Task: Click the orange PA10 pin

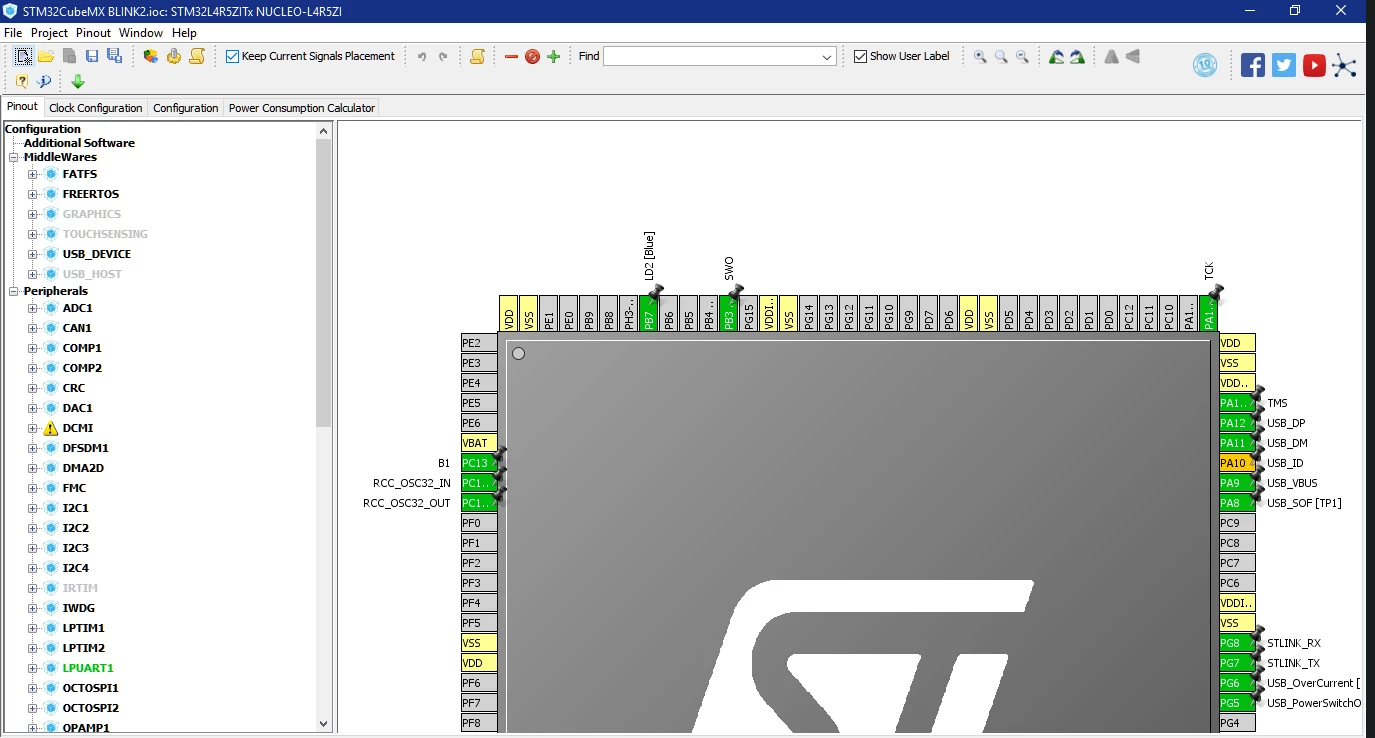Action: (1237, 463)
